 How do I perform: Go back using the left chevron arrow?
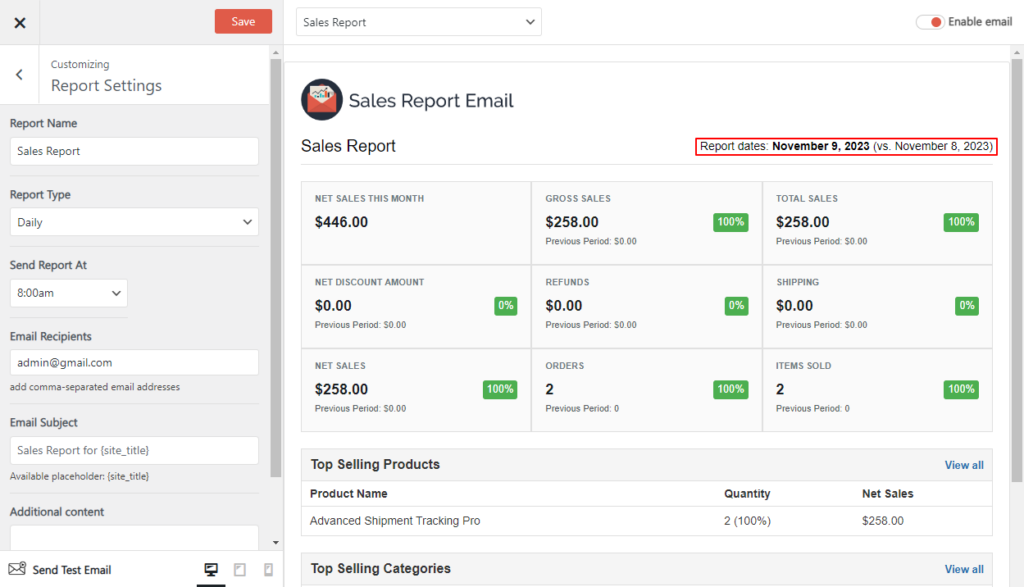pos(19,75)
